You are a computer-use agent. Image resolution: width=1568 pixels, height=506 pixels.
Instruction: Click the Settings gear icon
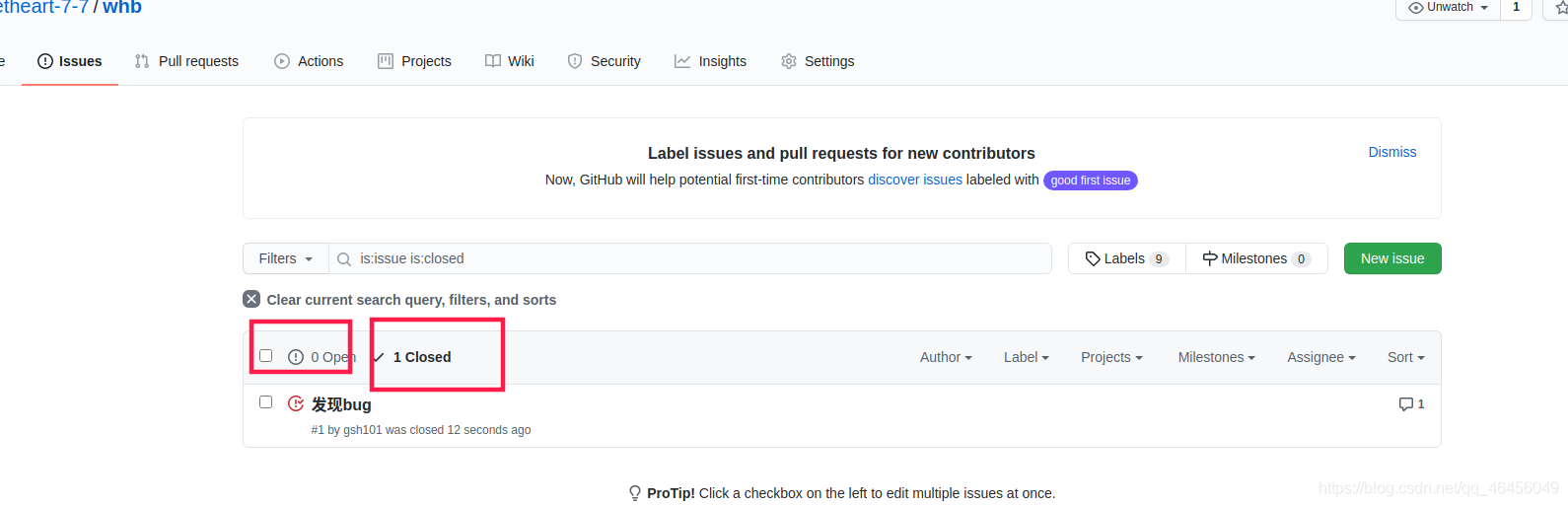click(789, 61)
